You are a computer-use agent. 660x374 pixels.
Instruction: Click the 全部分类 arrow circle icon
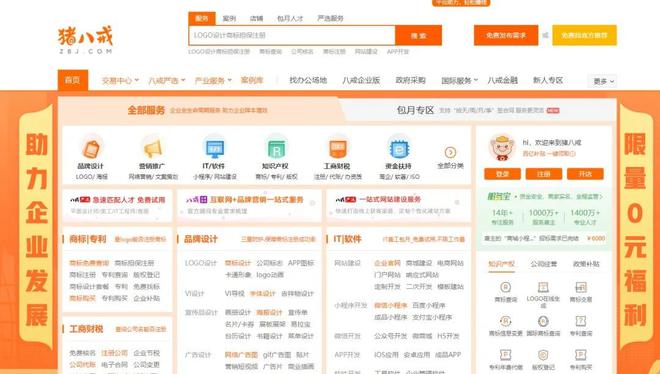coord(450,152)
